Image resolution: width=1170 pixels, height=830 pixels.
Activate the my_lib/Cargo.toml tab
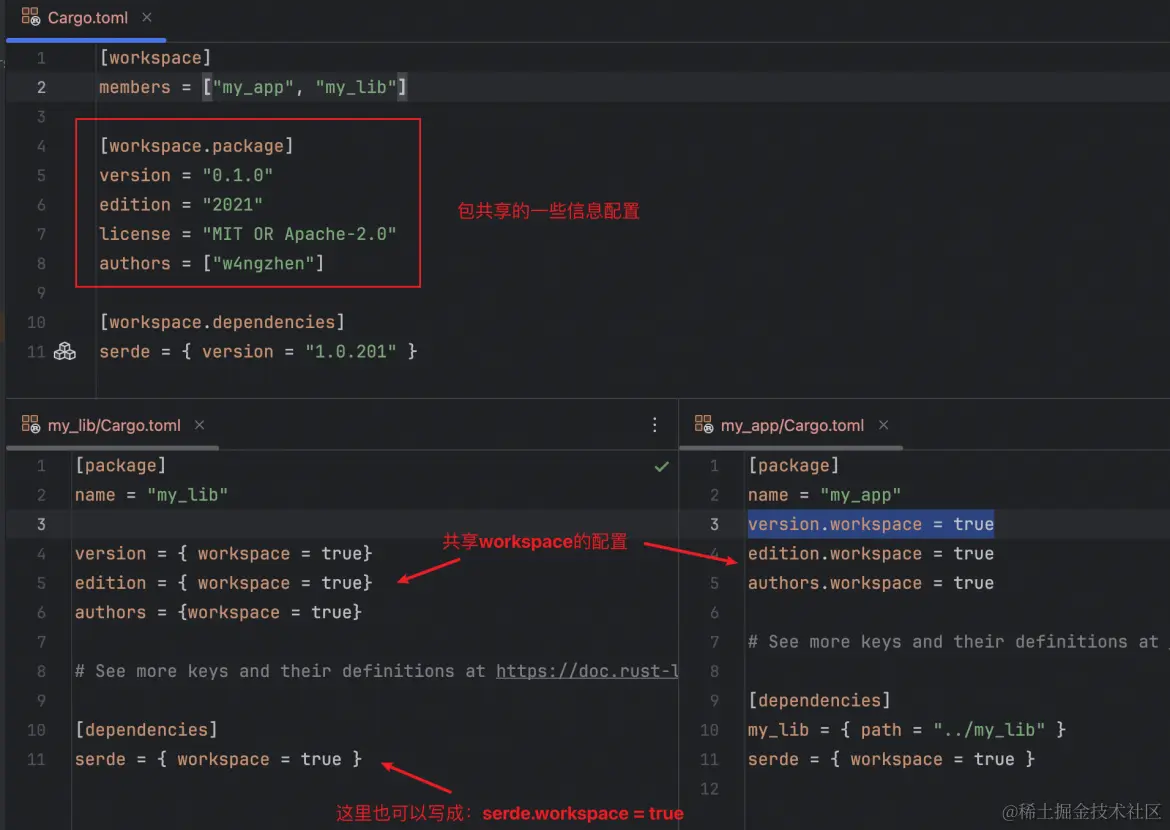[113, 425]
